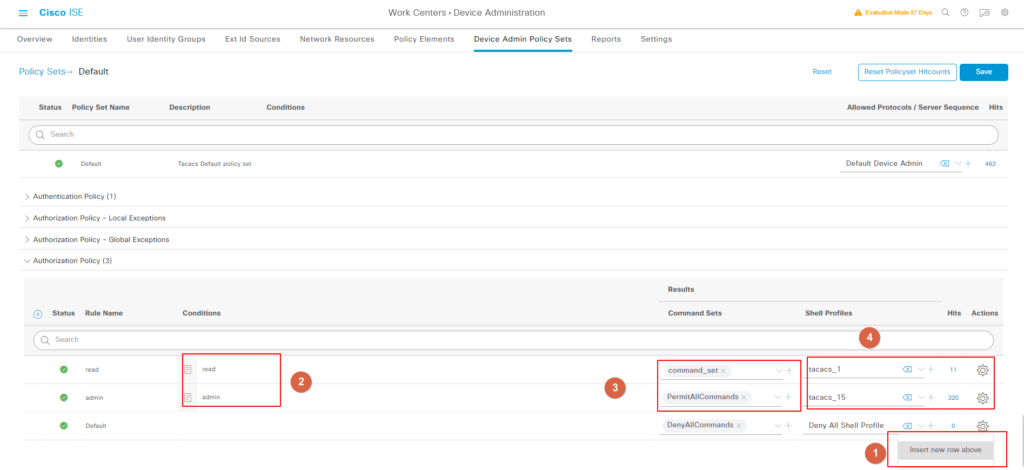Open the hamburger navigation menu
The height and width of the screenshot is (470, 1024).
tap(23, 12)
